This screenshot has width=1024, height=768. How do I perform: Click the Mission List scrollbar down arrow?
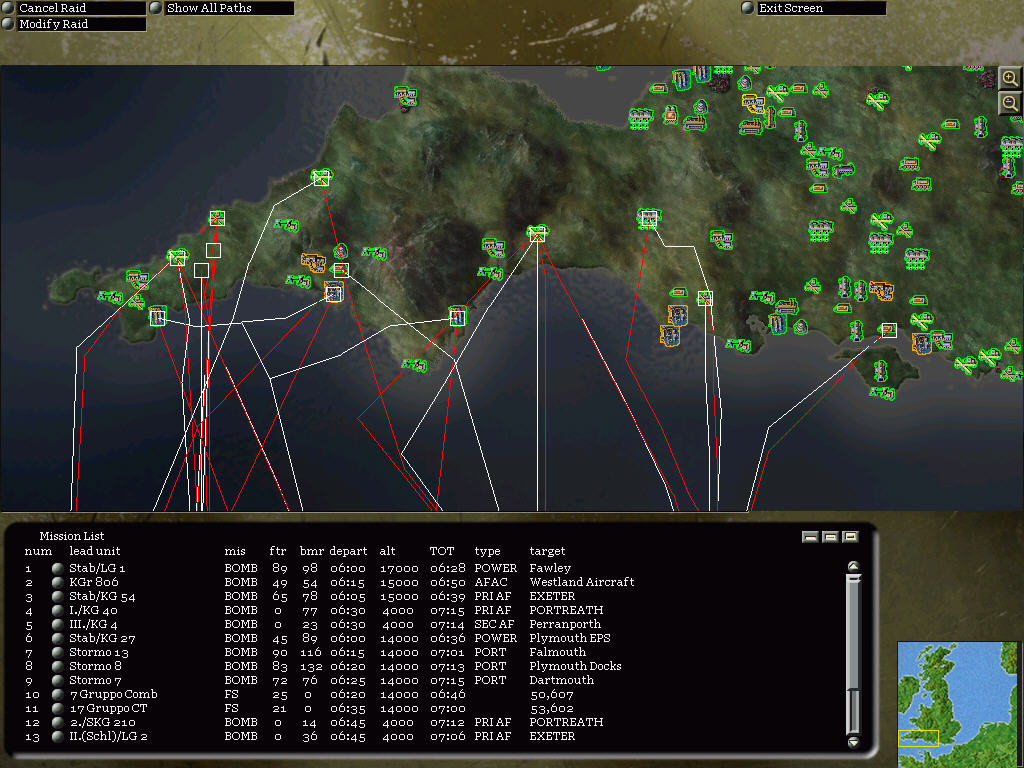click(x=853, y=742)
